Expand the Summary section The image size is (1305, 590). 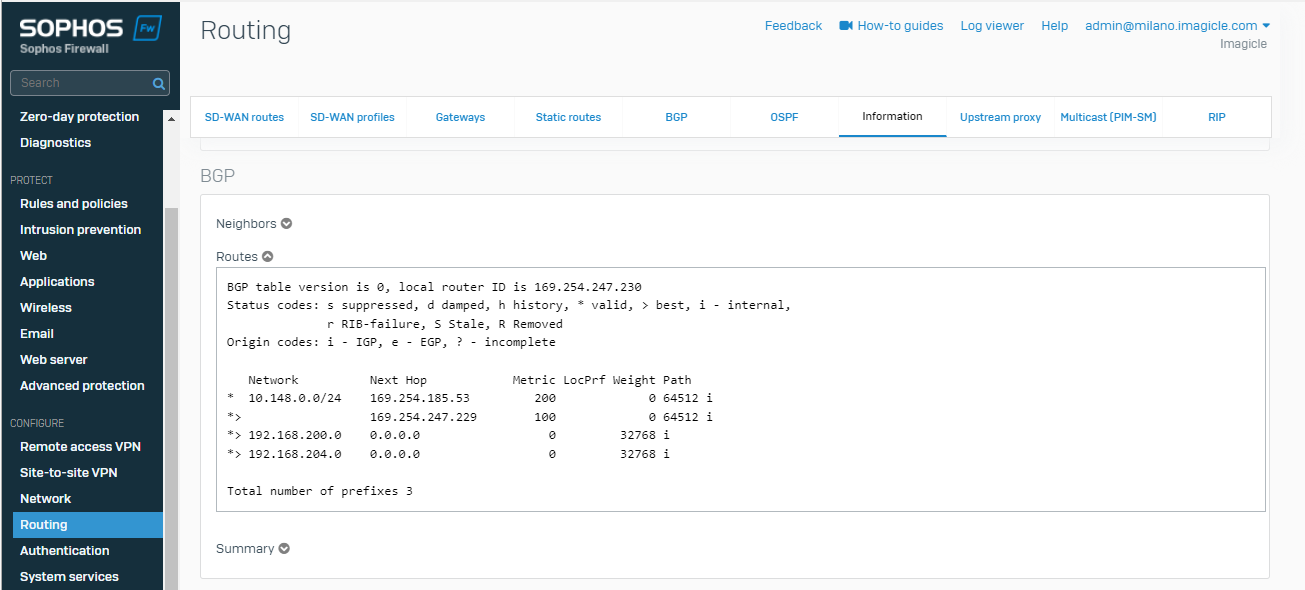click(284, 549)
